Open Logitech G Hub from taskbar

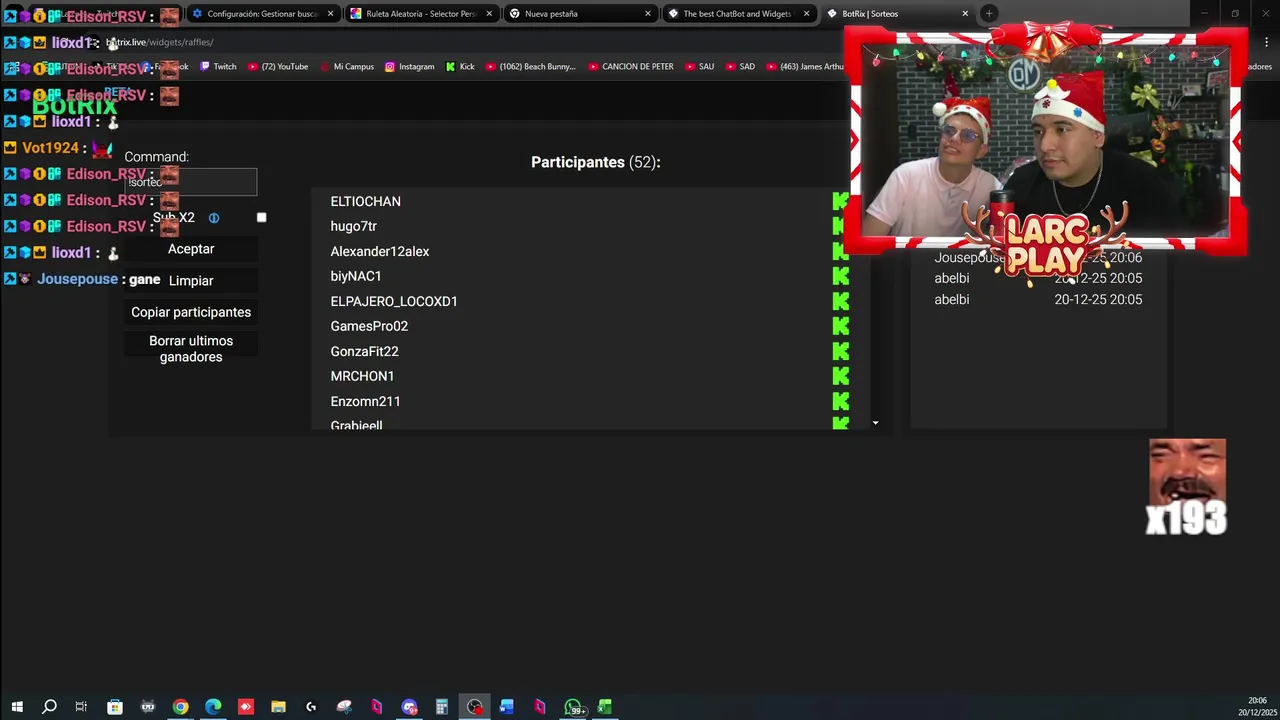pyautogui.click(x=311, y=707)
